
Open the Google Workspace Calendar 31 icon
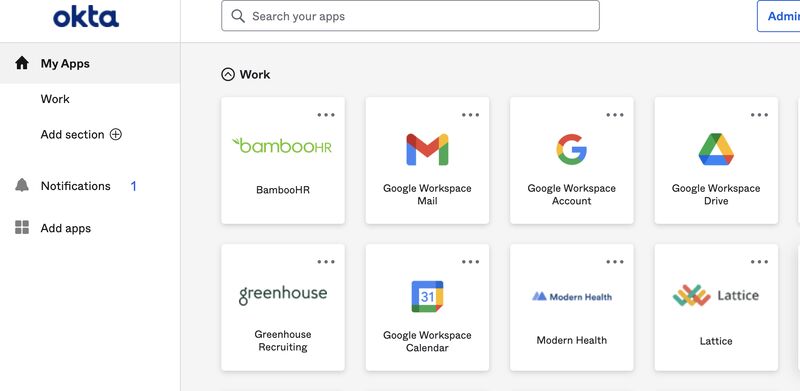(427, 296)
